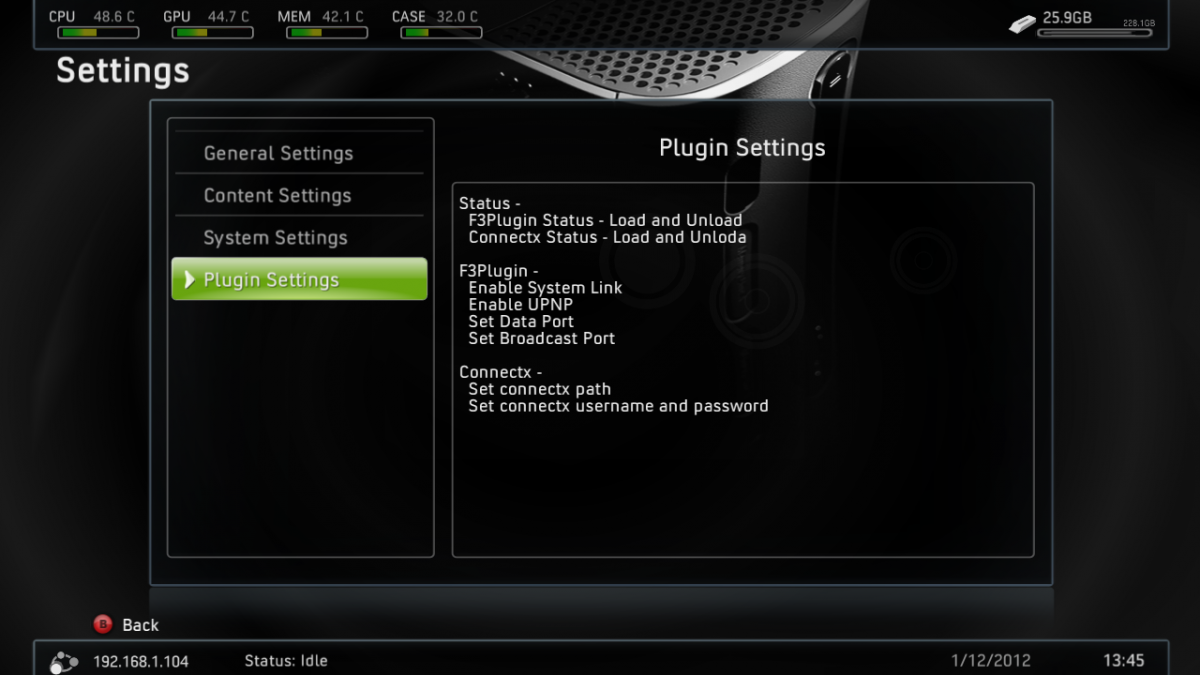Click the Back label

tap(140, 625)
